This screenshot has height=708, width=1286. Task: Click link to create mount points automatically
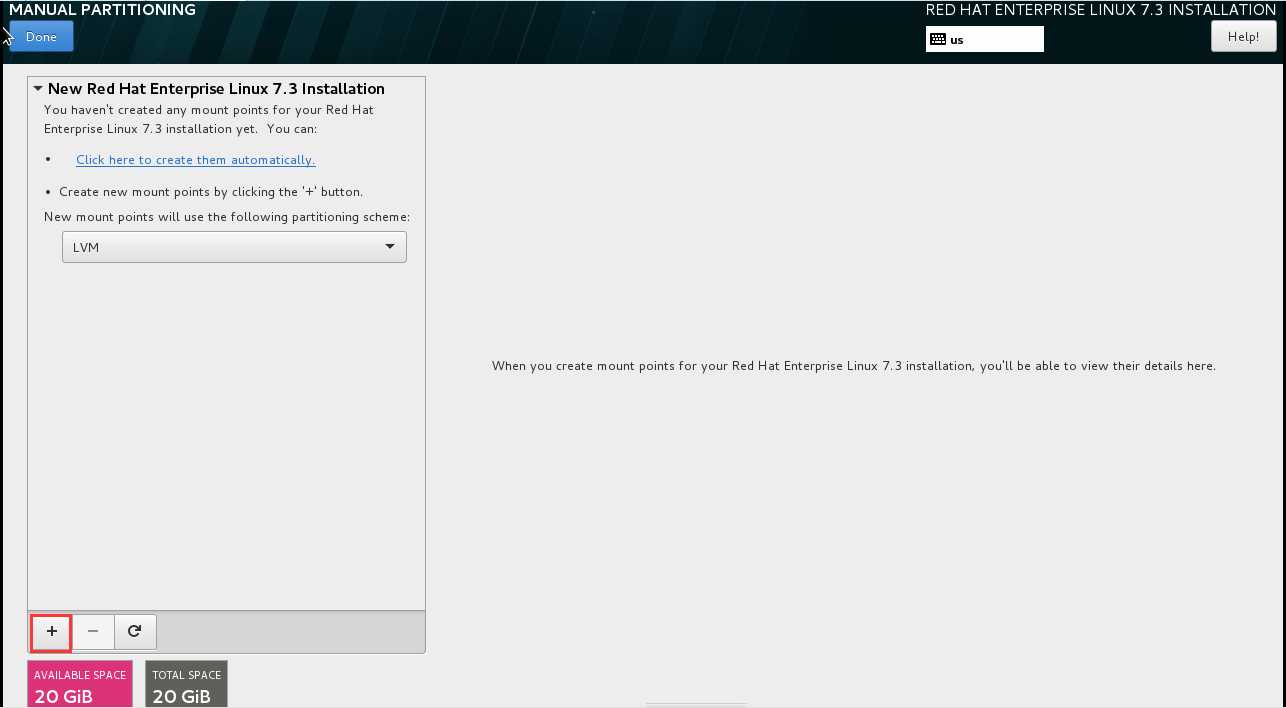coord(196,160)
